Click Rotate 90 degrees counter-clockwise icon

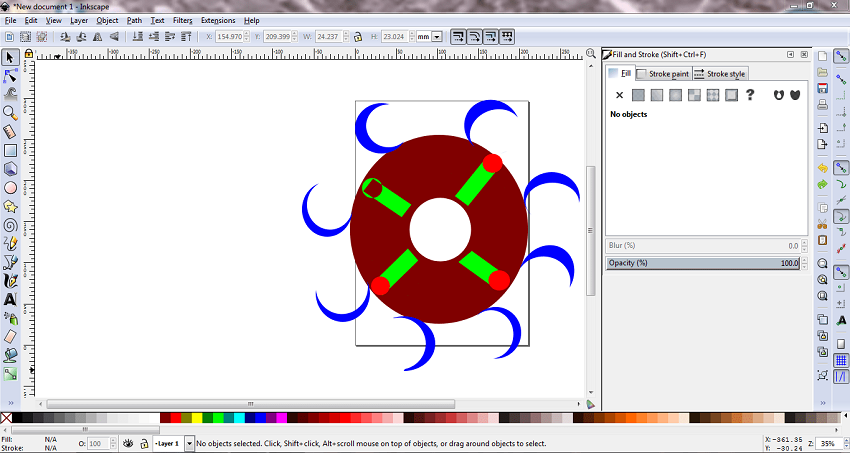click(65, 37)
